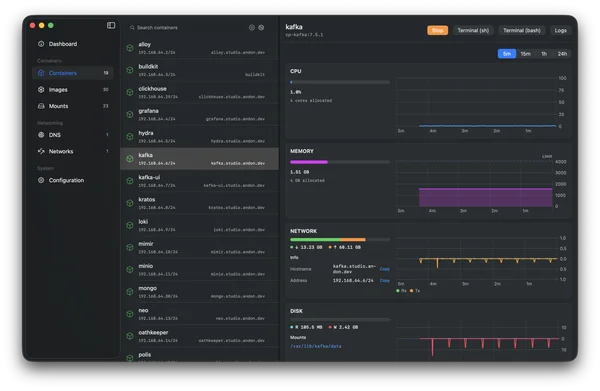Screen dimensions: 600x391
Task: Switch chart range to 15m
Action: [x=525, y=54]
